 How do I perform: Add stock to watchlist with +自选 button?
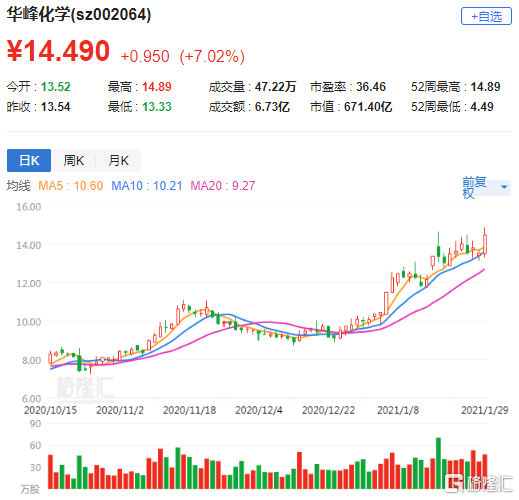click(486, 16)
